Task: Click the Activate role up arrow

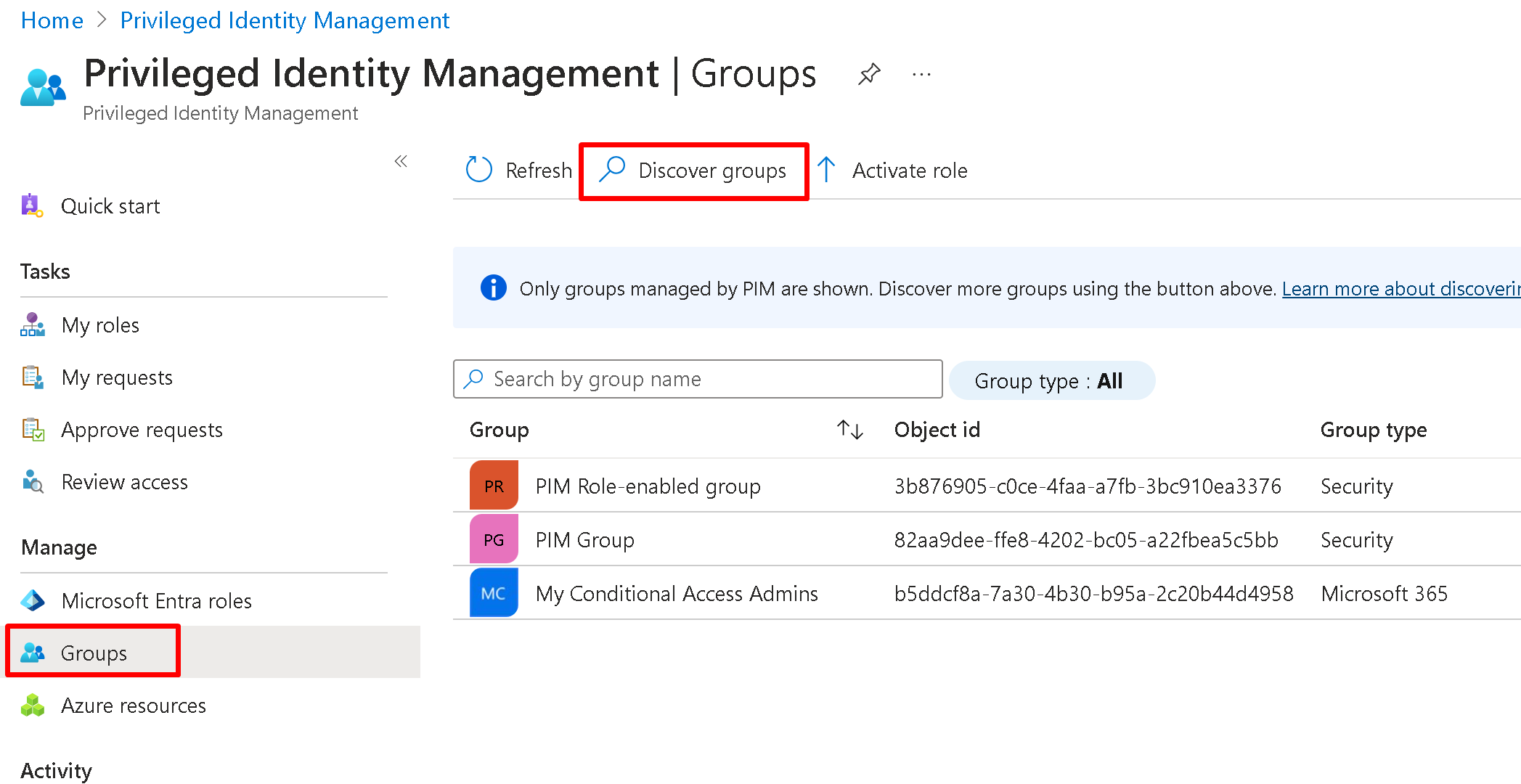Action: click(826, 170)
